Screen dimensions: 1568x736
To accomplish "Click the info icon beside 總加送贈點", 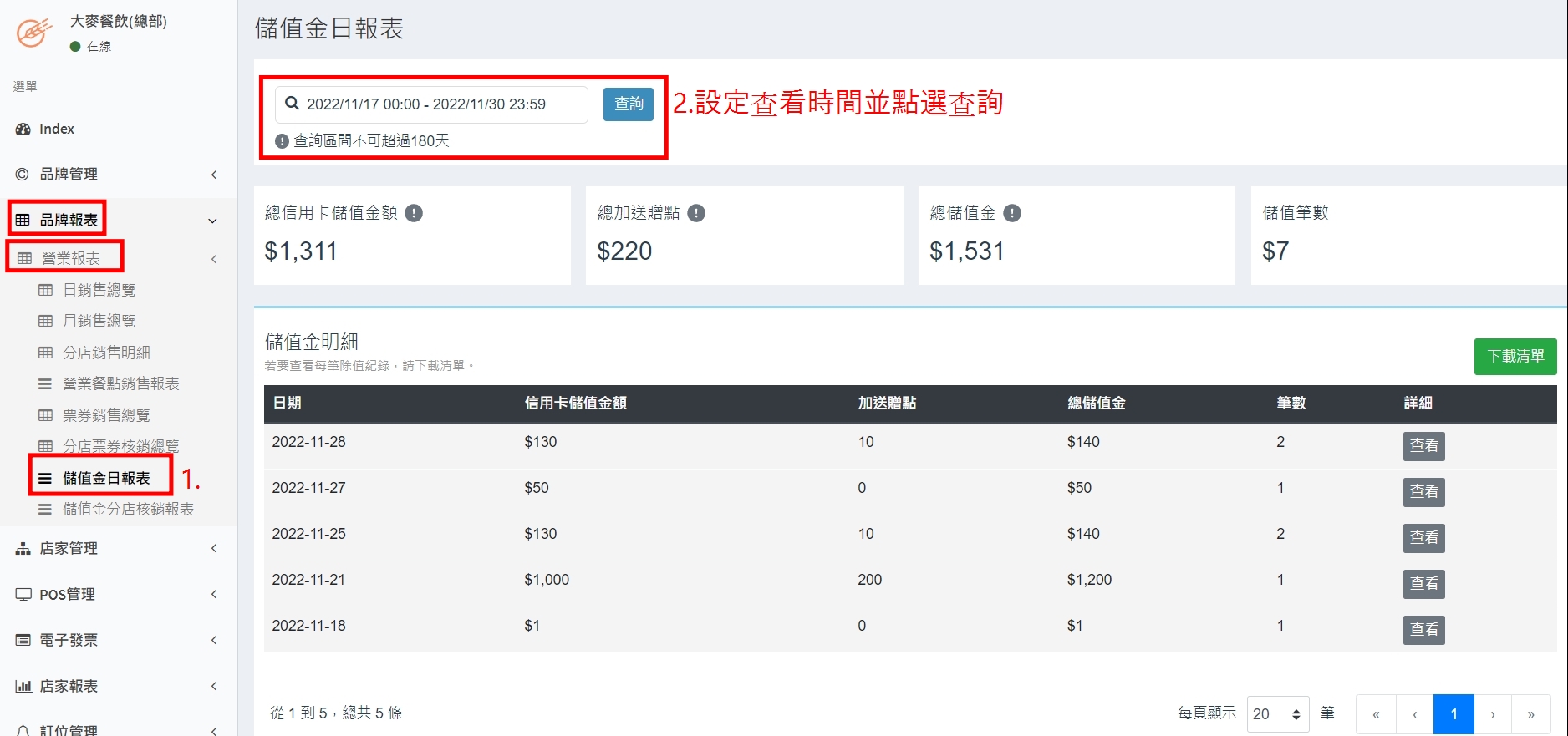I will (696, 213).
